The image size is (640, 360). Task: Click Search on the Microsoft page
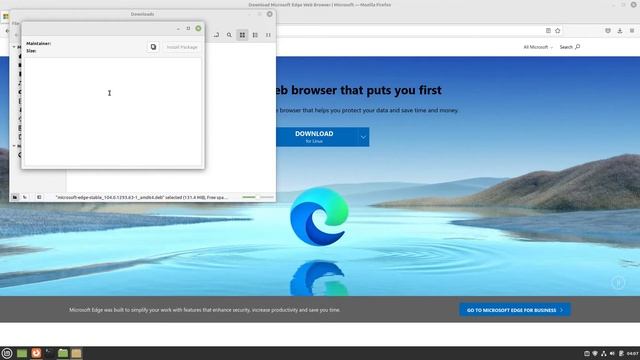click(569, 47)
